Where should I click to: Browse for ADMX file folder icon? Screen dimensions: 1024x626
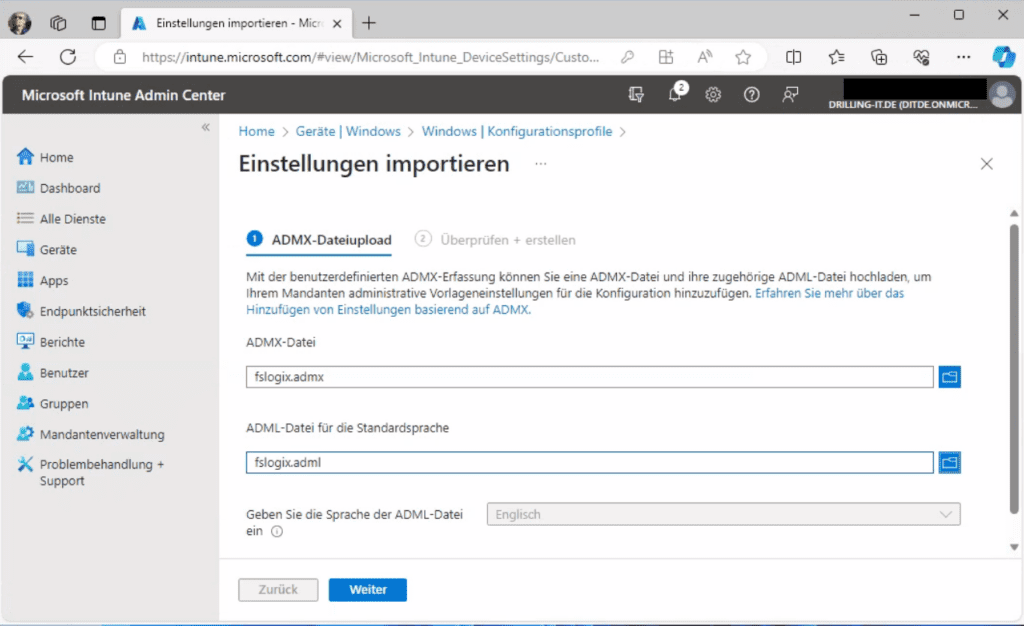tap(950, 377)
